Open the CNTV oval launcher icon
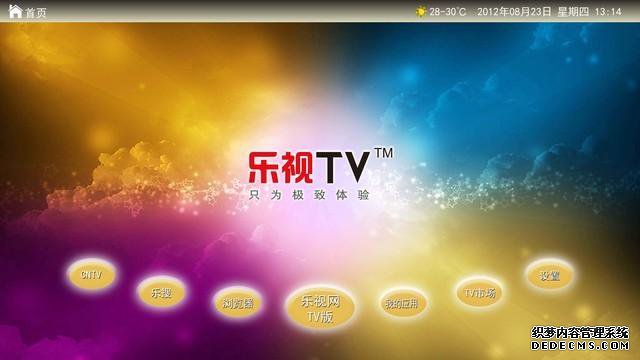Image resolution: width=640 pixels, height=360 pixels. (91, 274)
